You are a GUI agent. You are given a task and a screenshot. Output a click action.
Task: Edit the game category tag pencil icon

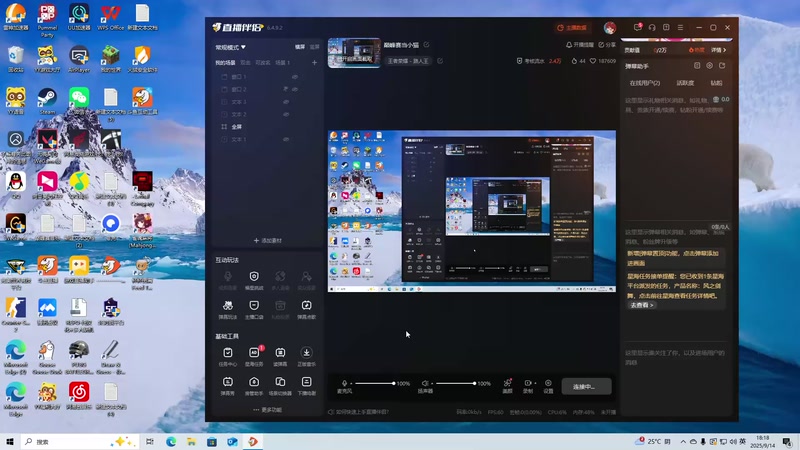(440, 61)
